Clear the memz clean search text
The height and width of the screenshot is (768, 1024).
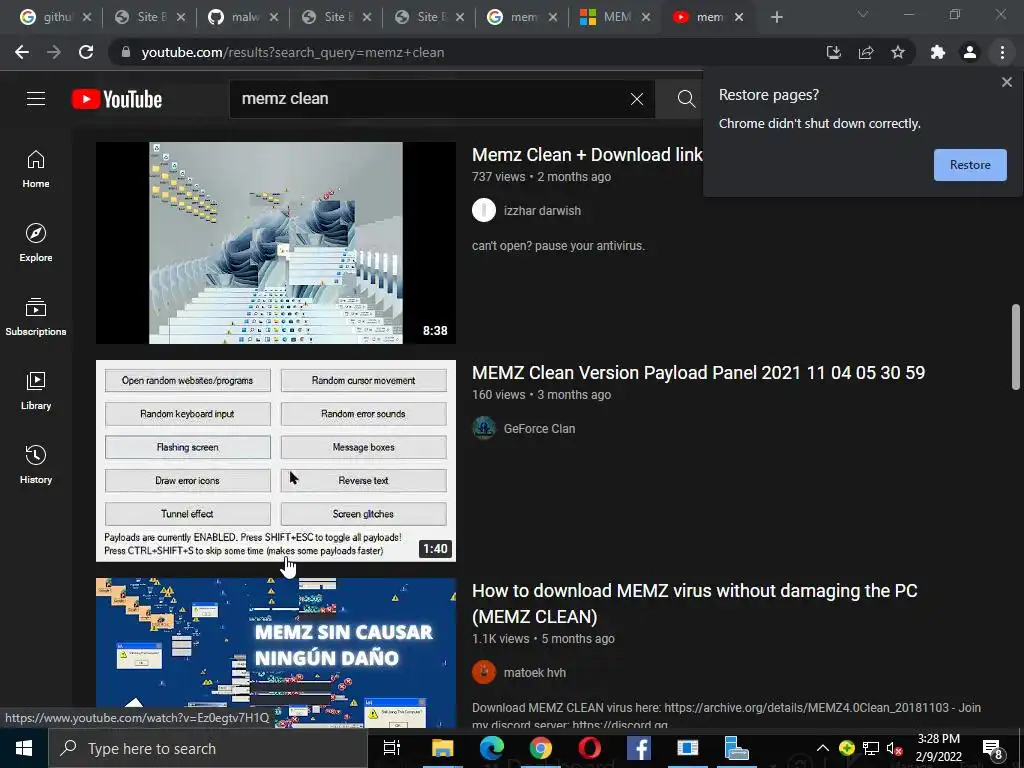pyautogui.click(x=637, y=99)
